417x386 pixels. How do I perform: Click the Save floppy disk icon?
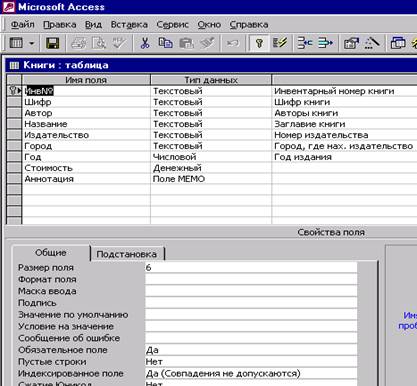click(52, 43)
